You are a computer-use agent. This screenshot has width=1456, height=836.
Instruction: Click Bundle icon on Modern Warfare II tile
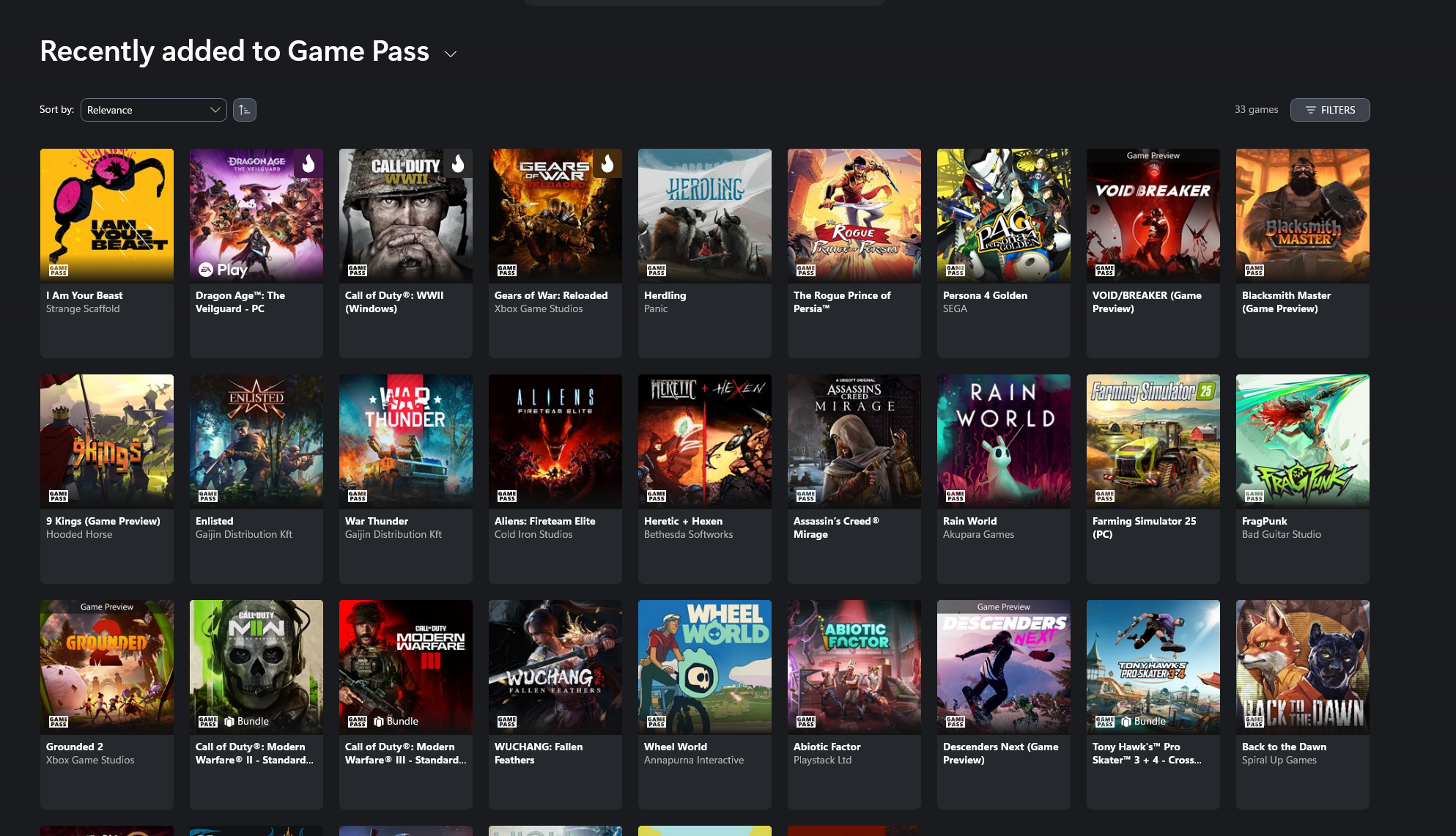(229, 722)
